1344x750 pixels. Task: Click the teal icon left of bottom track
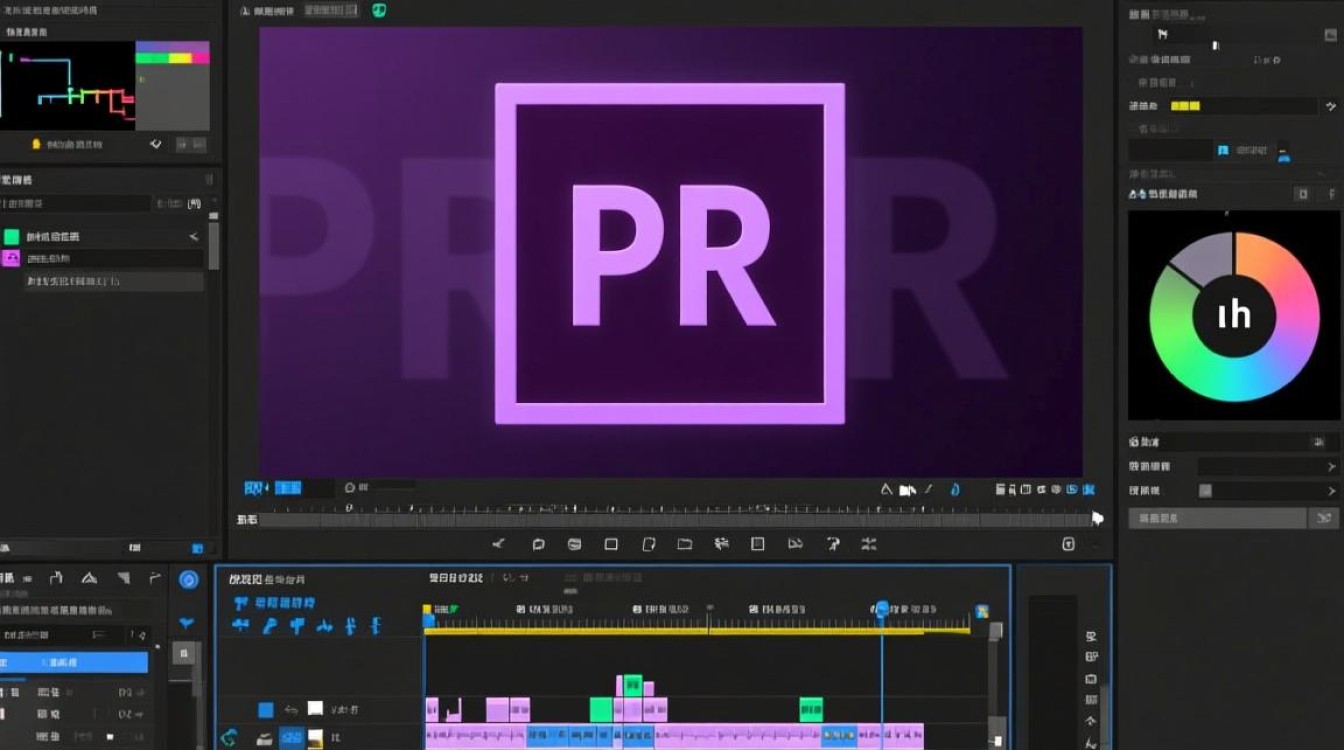pos(229,738)
